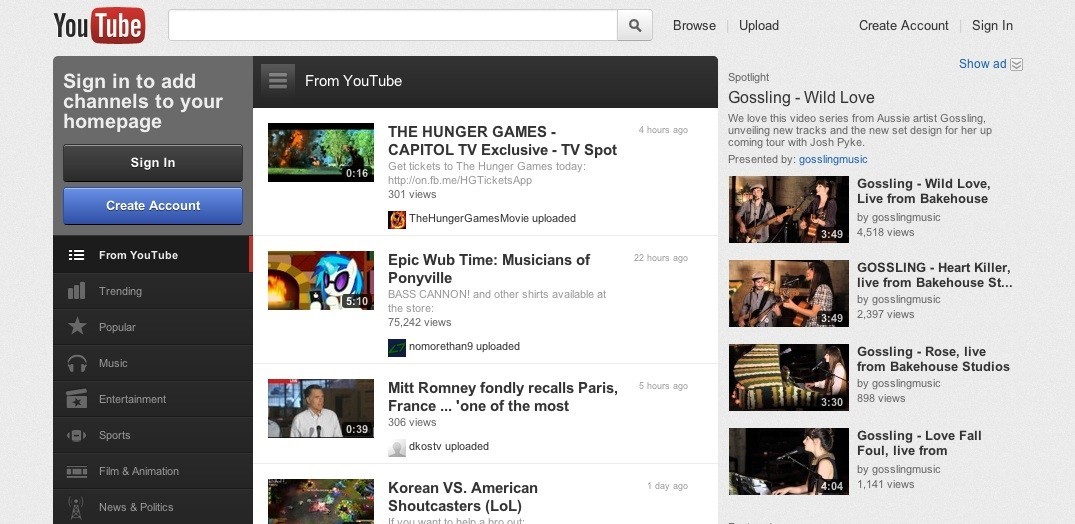Click the 4,518 views text
This screenshot has width=1075, height=524.
point(886,232)
